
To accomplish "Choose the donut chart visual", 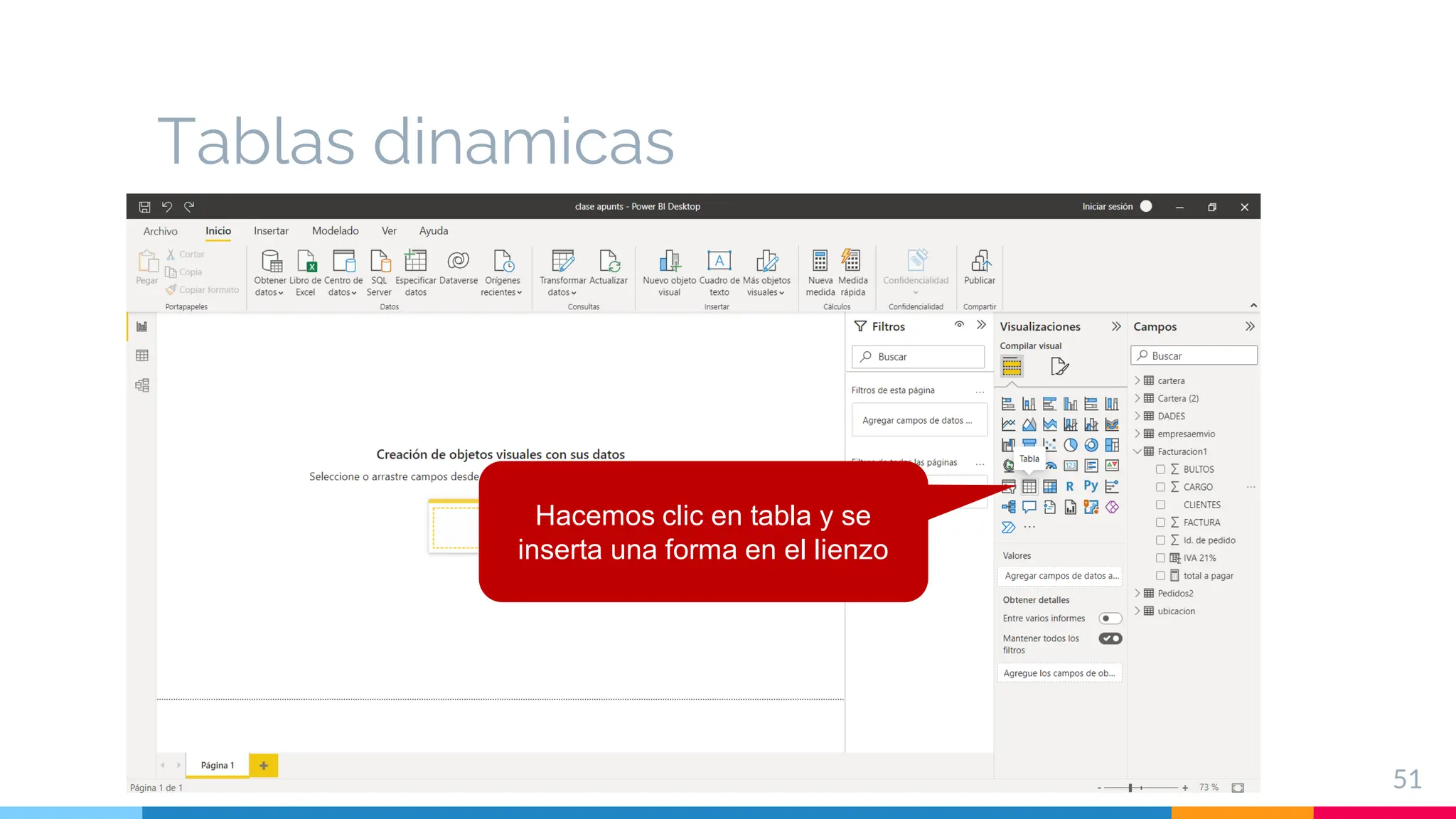I will click(1091, 445).
